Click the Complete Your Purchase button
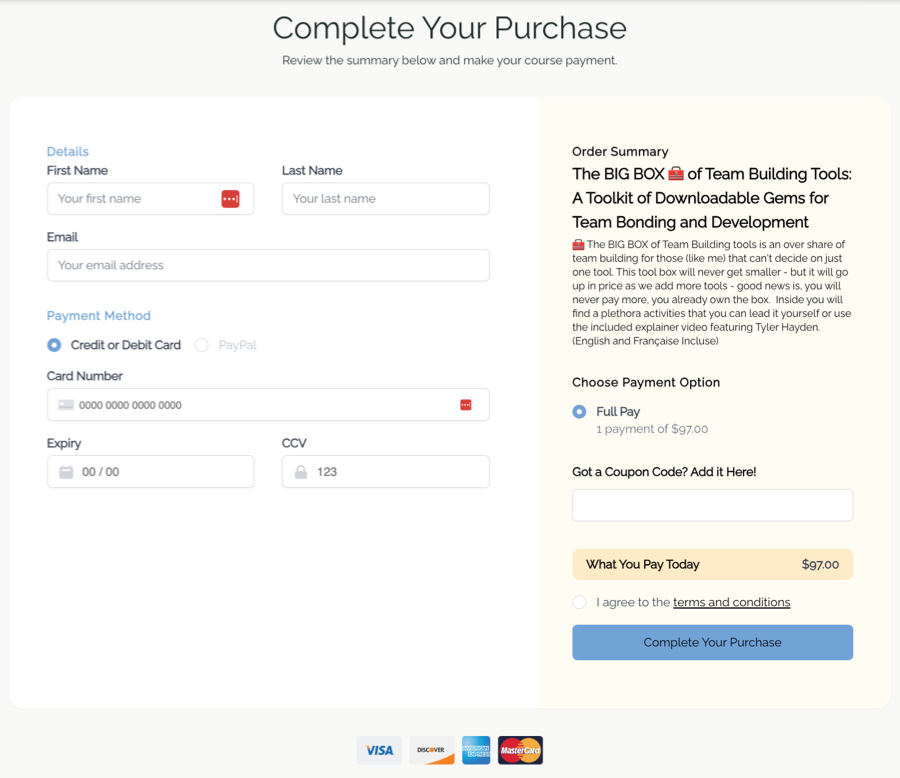Image resolution: width=900 pixels, height=778 pixels. point(712,642)
